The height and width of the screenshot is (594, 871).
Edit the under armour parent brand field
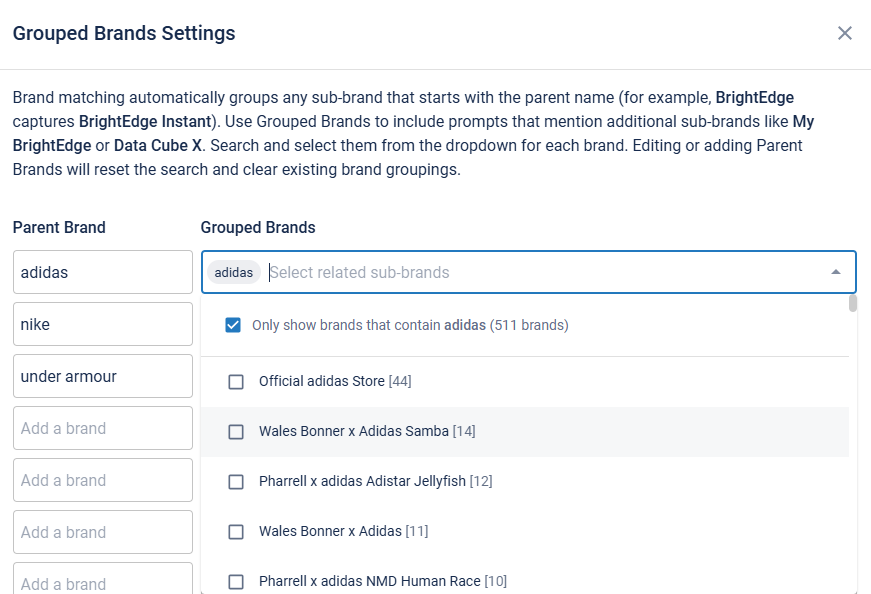coord(103,376)
